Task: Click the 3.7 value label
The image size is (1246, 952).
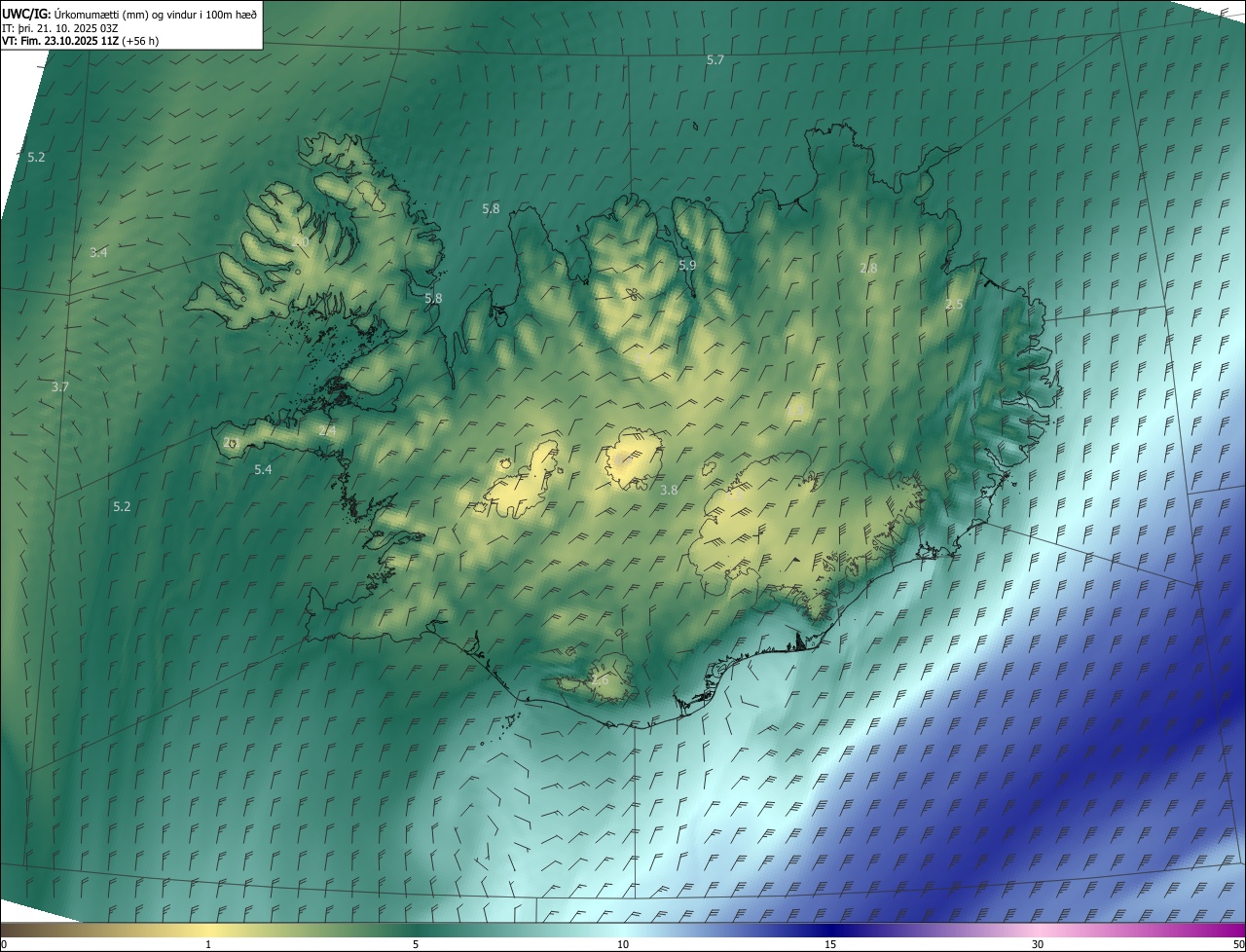Action: tap(59, 387)
